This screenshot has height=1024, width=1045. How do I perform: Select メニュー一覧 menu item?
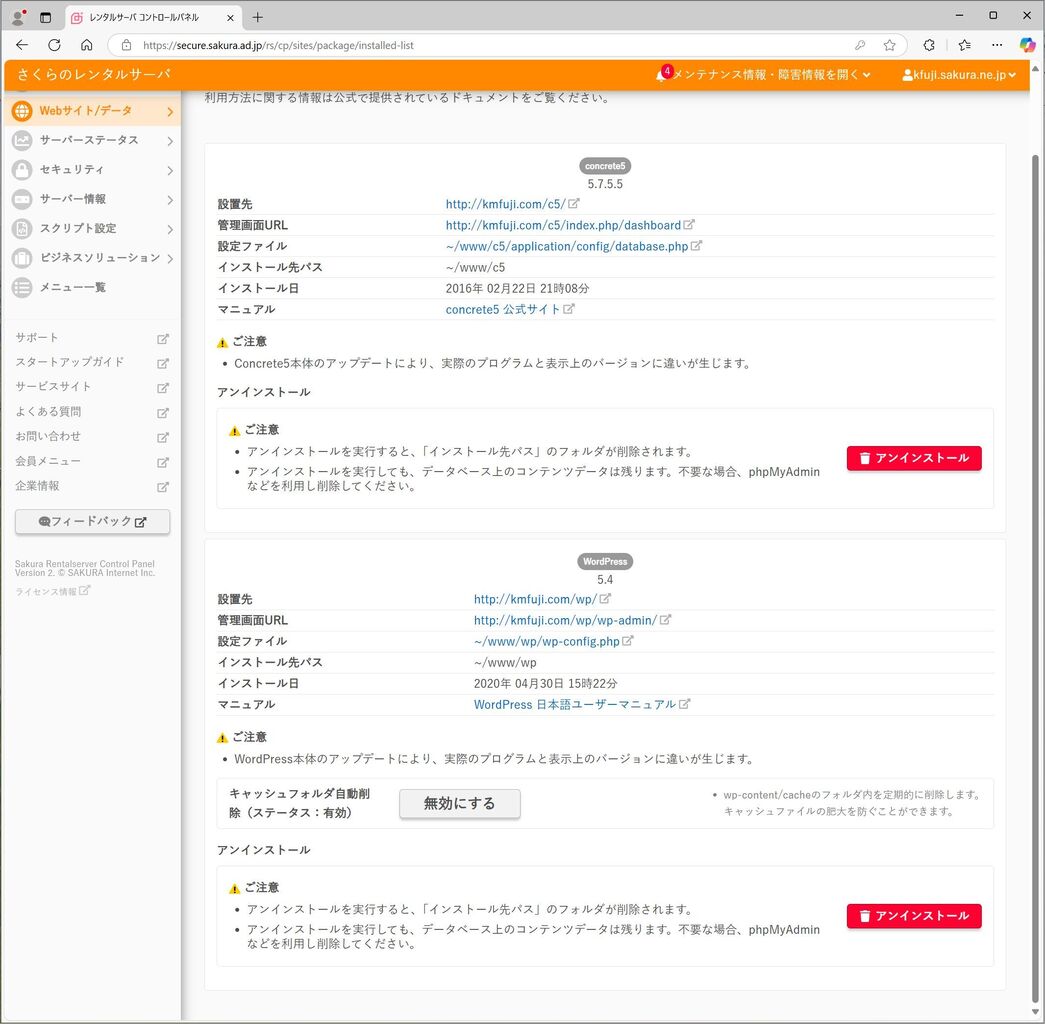coord(93,287)
